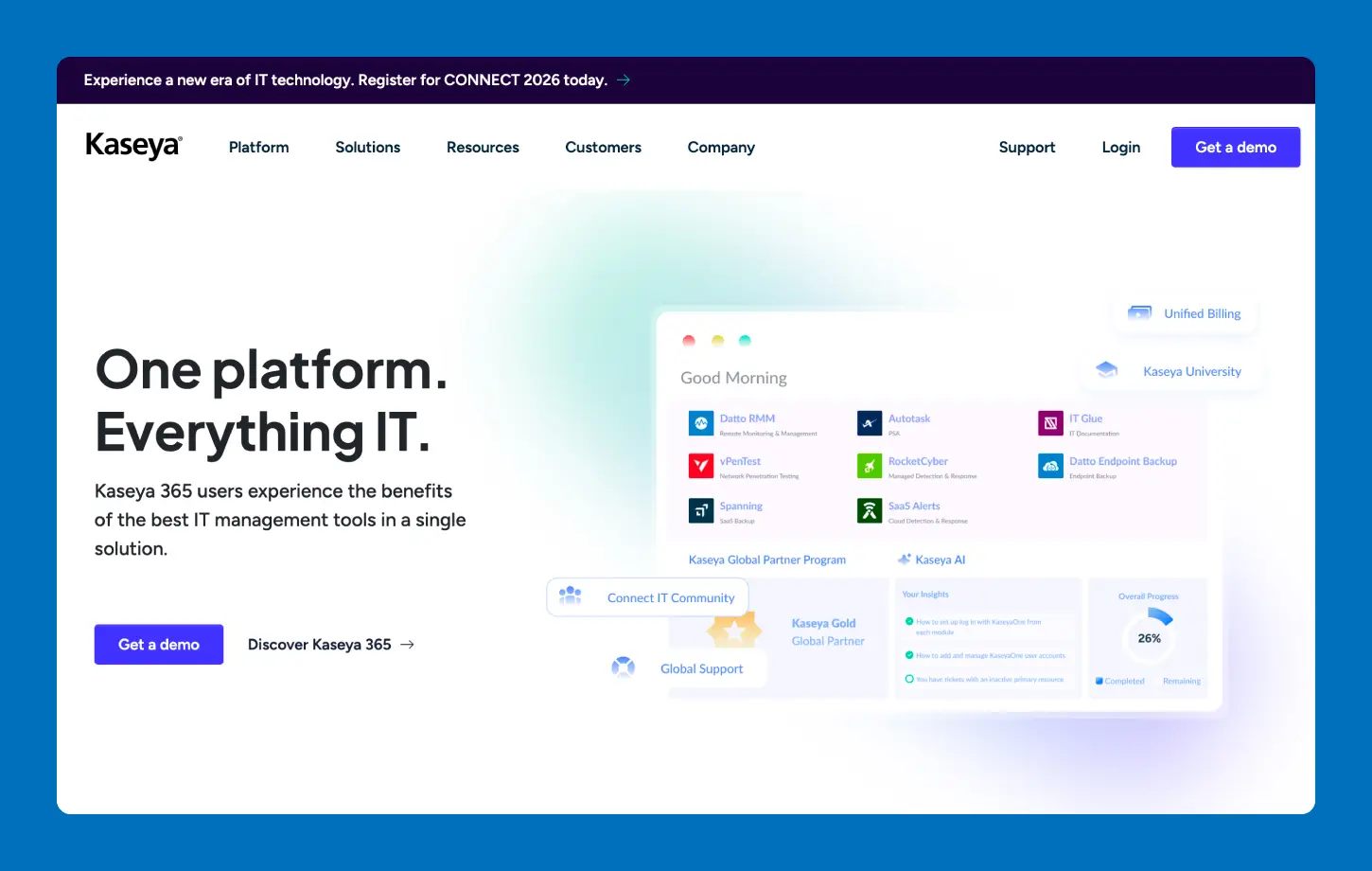Click the 26% overall progress ring

click(1149, 638)
